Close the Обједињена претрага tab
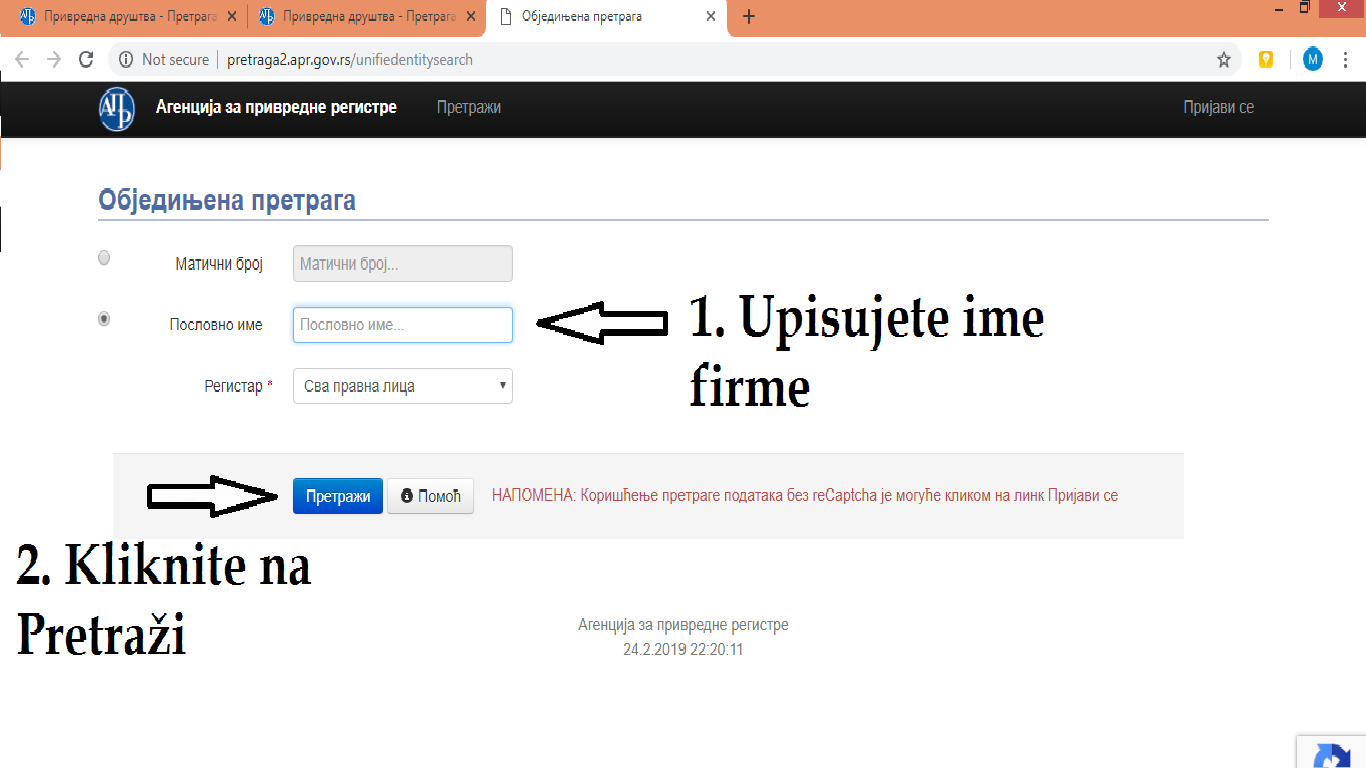 (711, 17)
